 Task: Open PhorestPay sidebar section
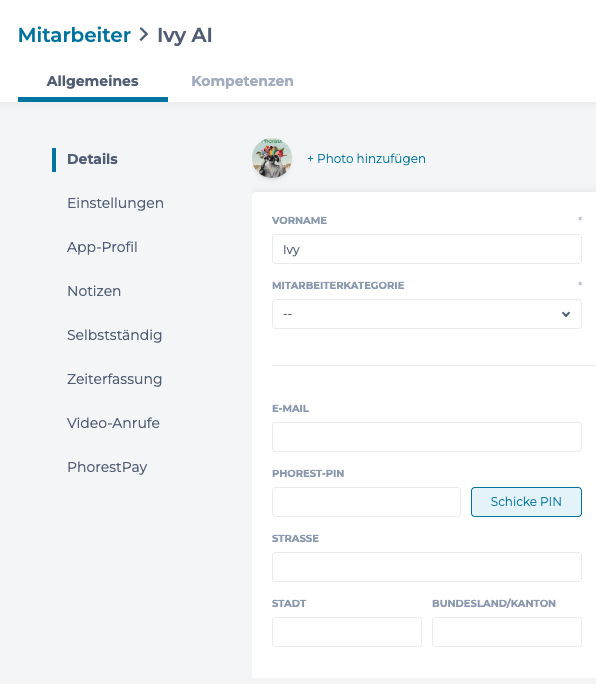107,467
